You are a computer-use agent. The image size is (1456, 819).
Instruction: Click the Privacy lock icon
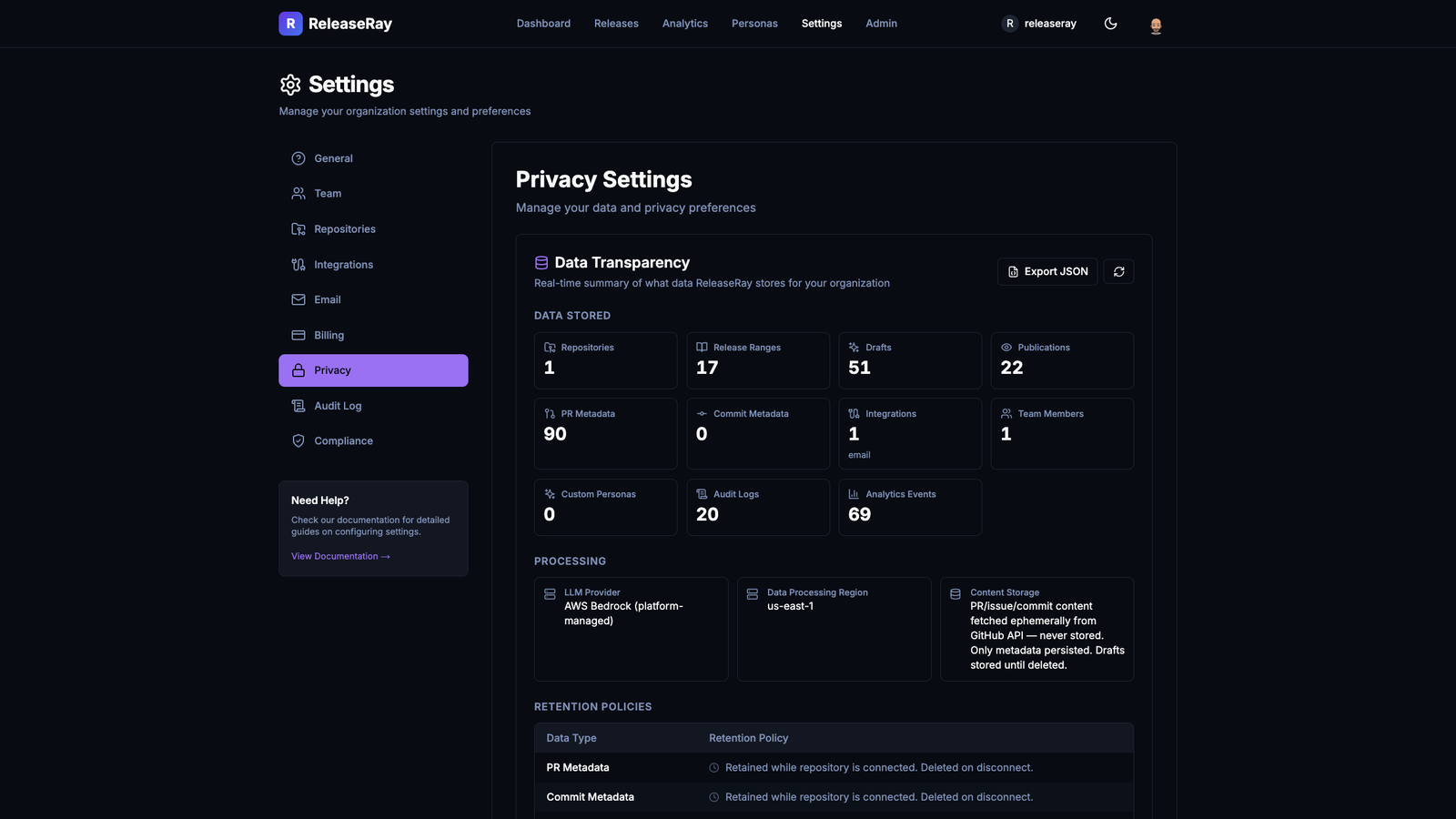(298, 369)
